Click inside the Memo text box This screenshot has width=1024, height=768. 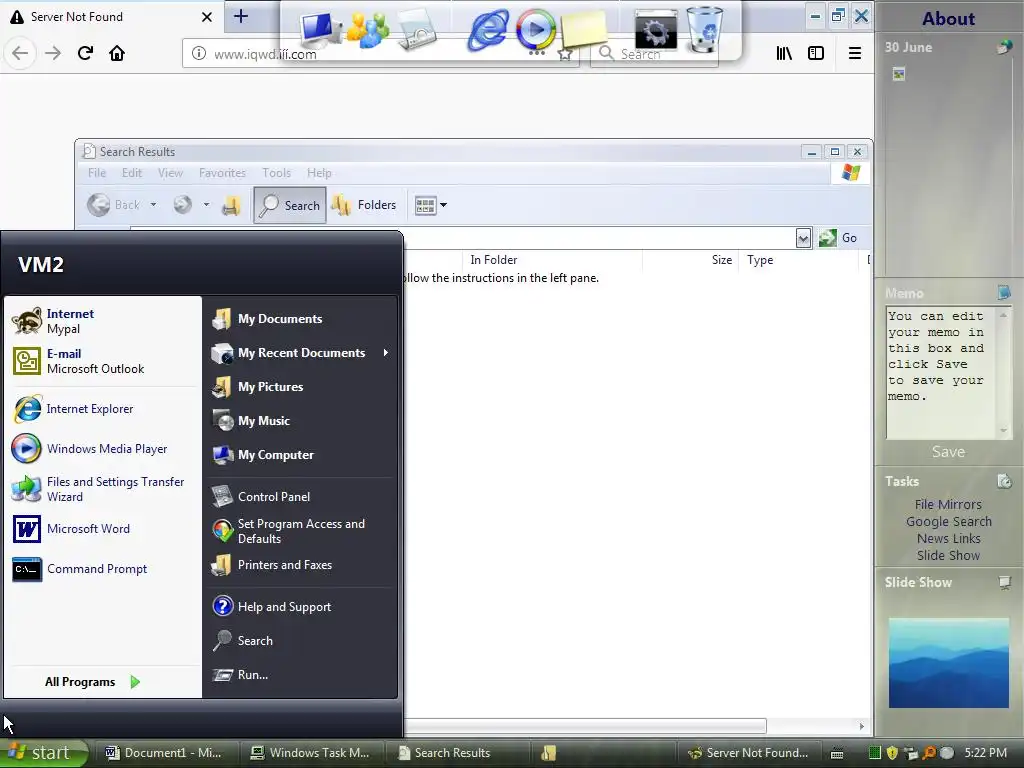942,372
